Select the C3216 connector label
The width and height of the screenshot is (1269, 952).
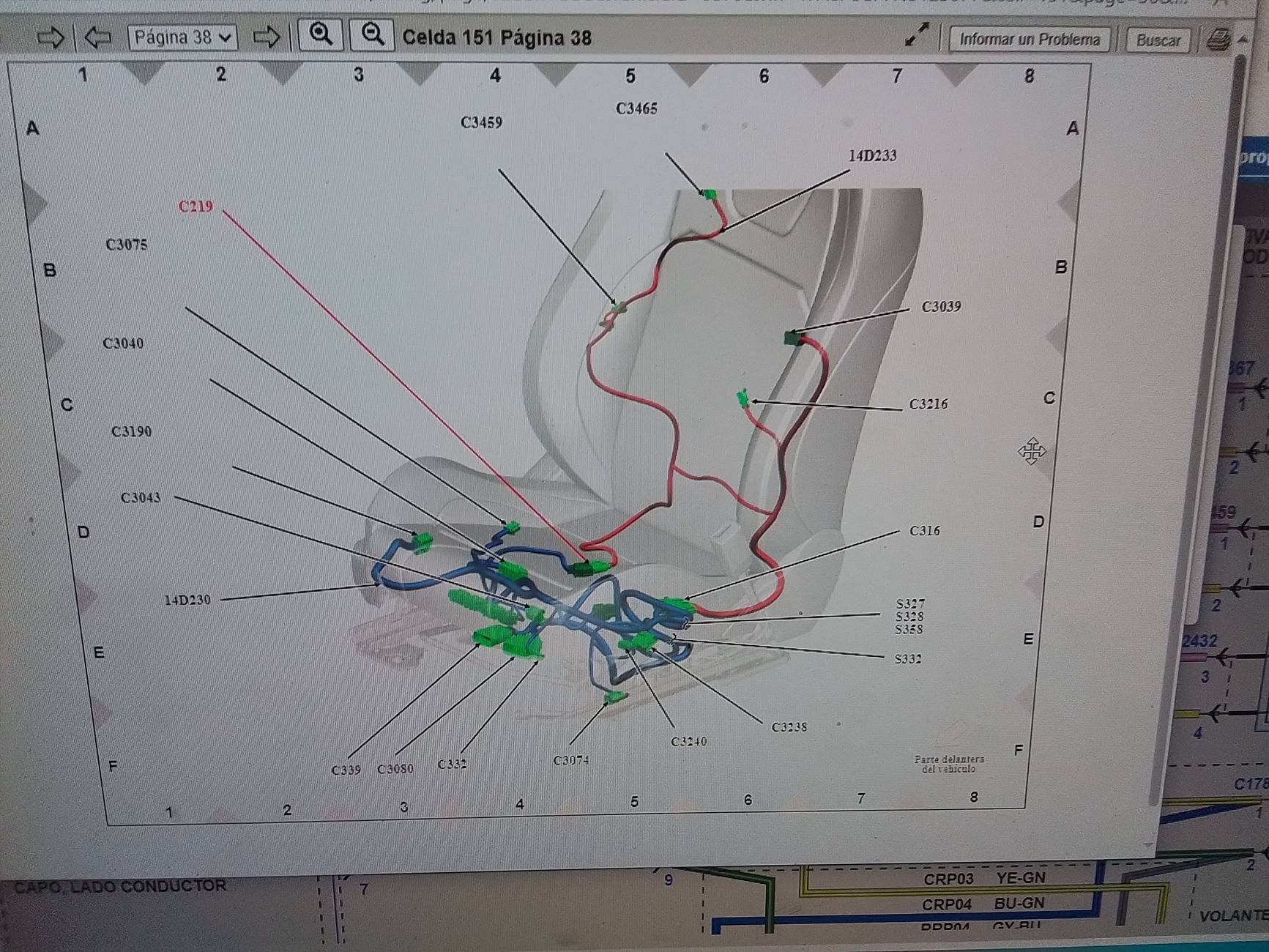(x=928, y=404)
